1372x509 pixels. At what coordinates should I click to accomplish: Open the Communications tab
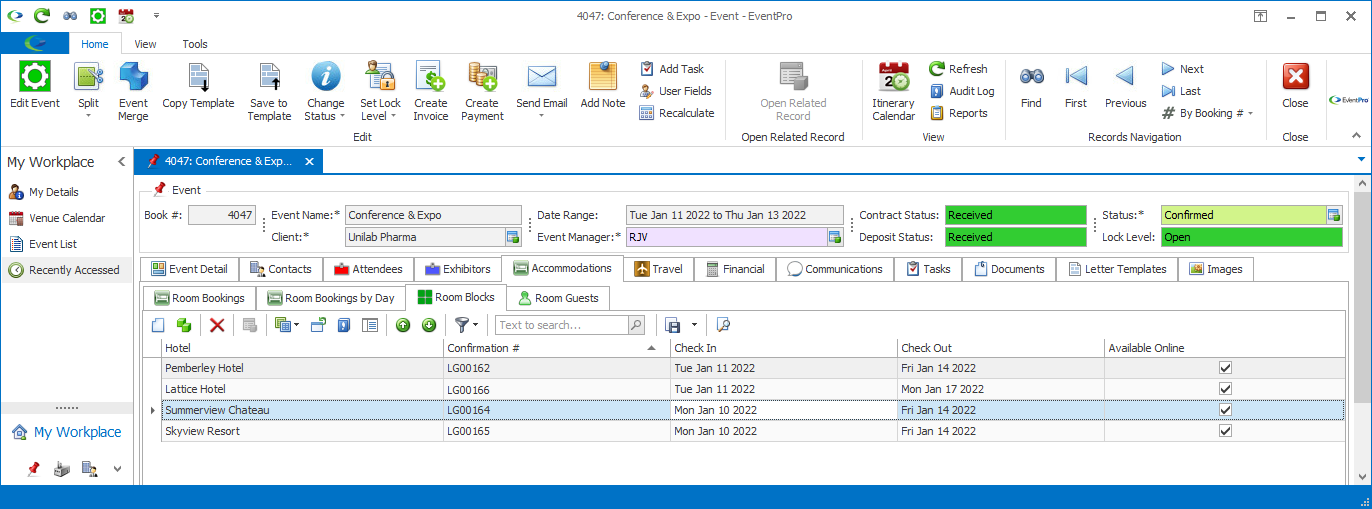pos(835,269)
